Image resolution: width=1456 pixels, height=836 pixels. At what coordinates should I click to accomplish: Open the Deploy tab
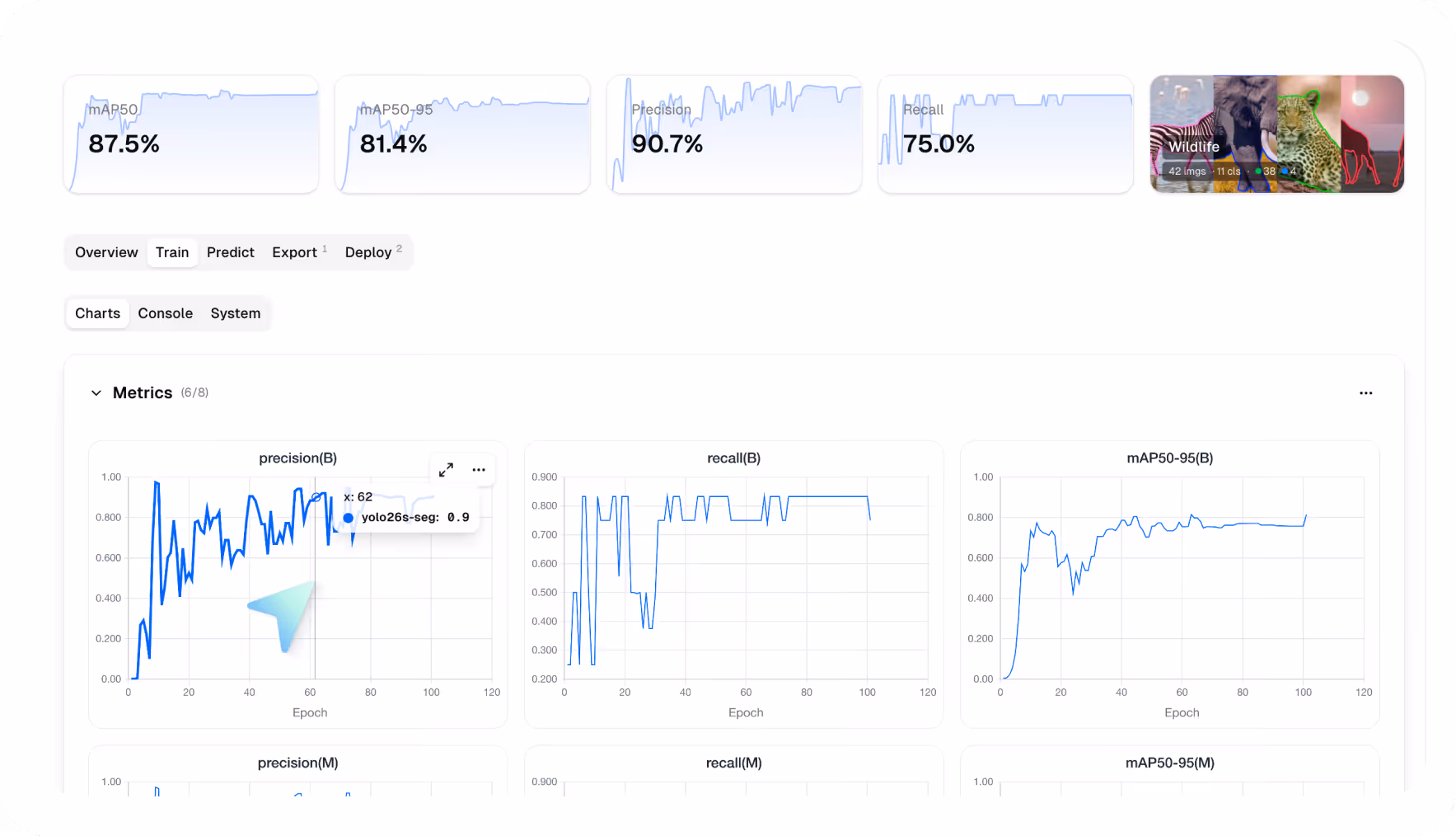tap(373, 252)
